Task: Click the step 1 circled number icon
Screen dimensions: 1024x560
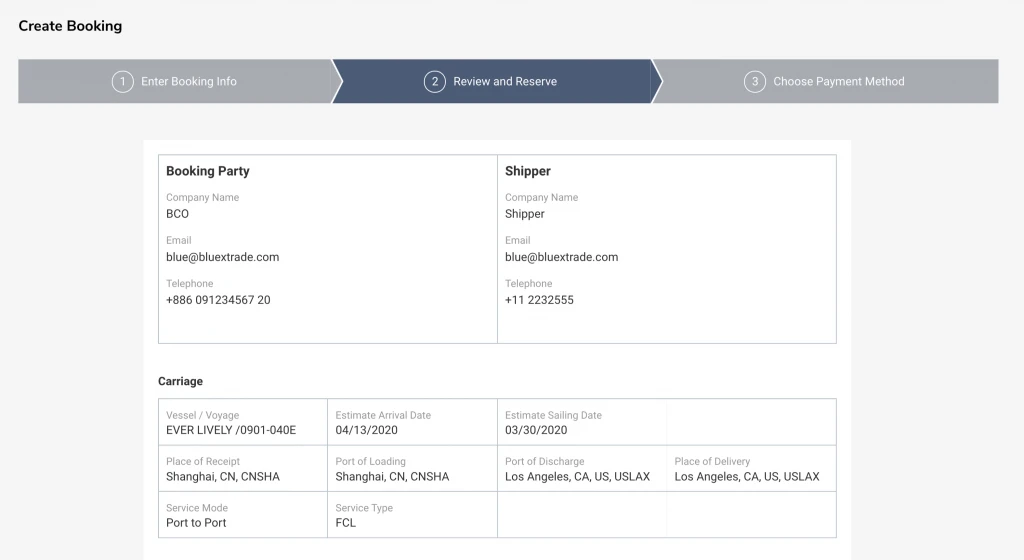Action: [x=122, y=81]
